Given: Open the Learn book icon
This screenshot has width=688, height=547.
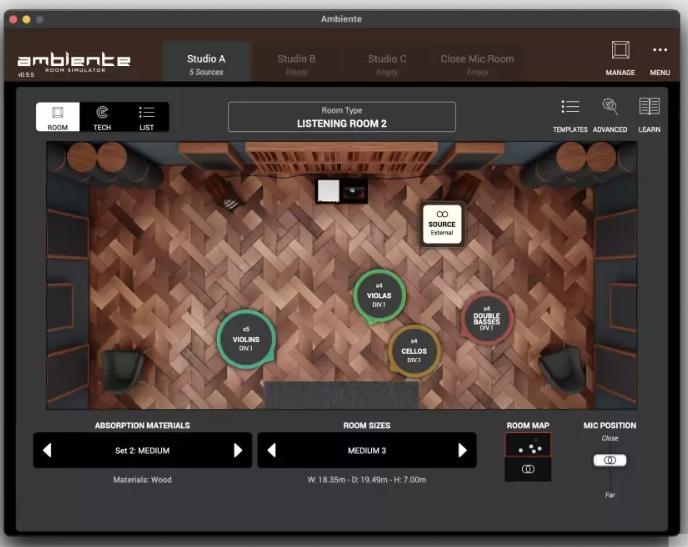Looking at the screenshot, I should (649, 116).
